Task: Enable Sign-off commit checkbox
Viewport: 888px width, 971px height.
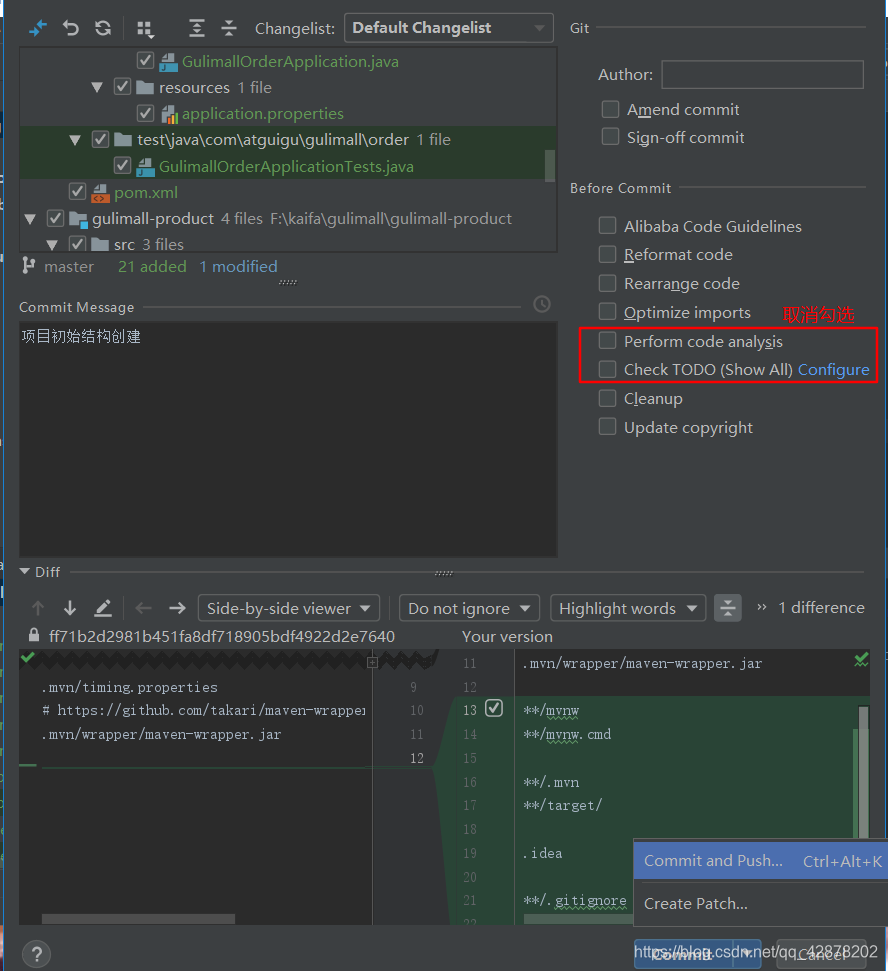Action: point(610,136)
